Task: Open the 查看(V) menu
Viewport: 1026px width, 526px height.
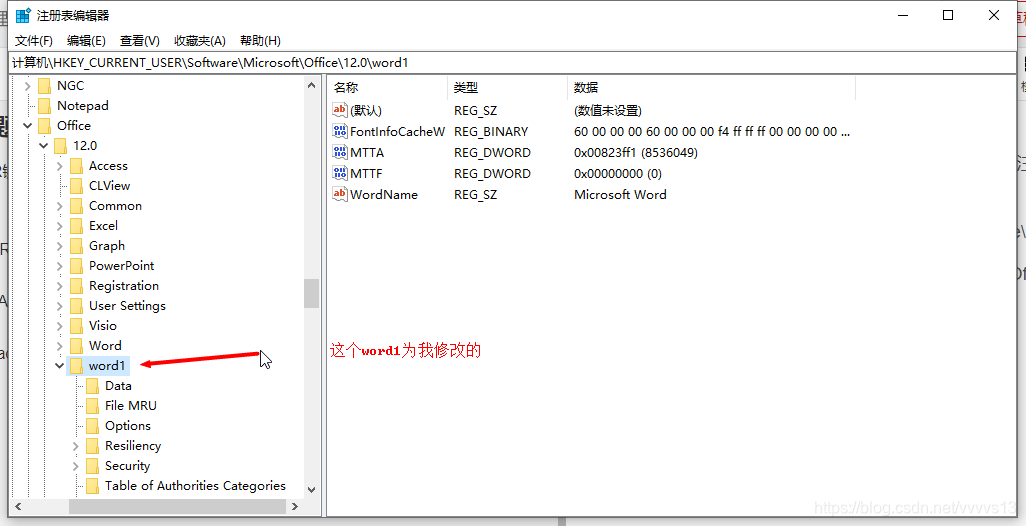Action: pos(140,41)
